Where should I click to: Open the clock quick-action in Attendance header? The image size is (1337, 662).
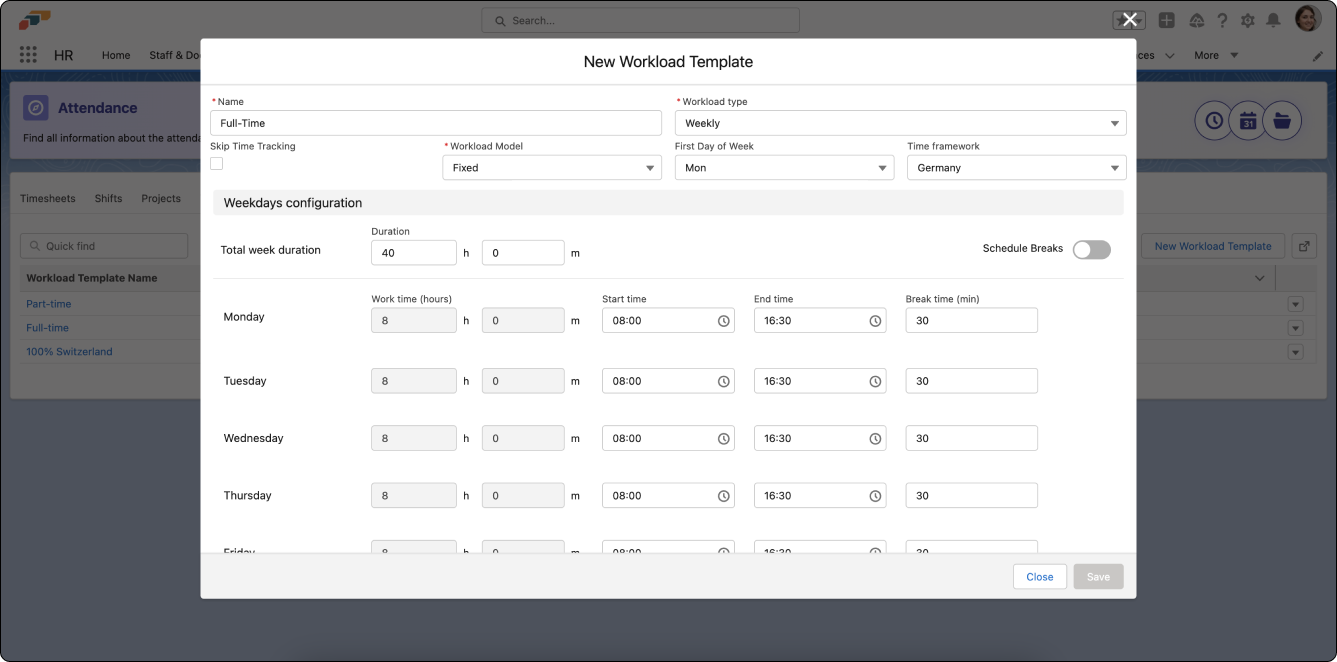(1213, 119)
